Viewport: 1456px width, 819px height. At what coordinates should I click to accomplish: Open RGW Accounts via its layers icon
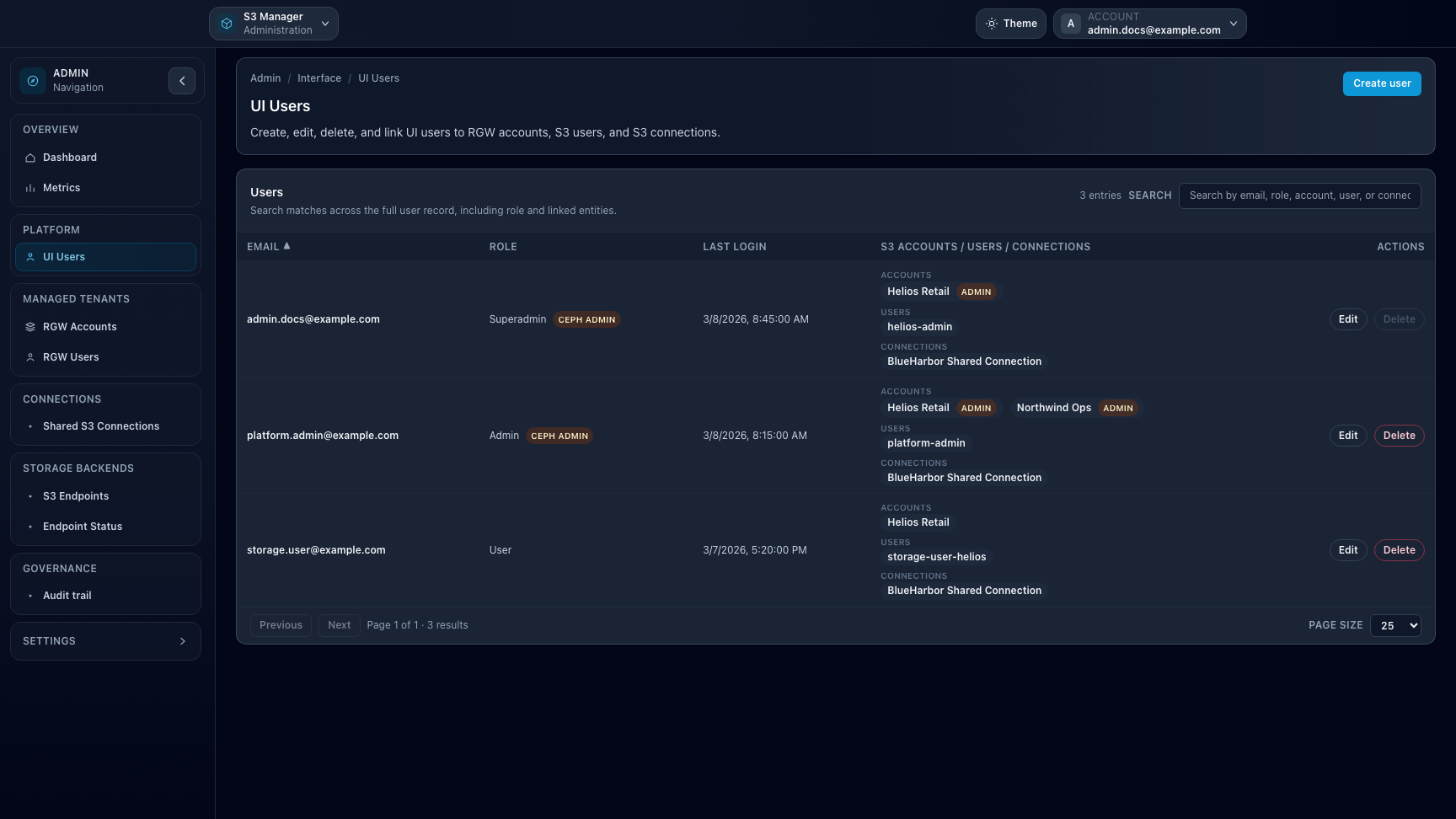point(30,327)
